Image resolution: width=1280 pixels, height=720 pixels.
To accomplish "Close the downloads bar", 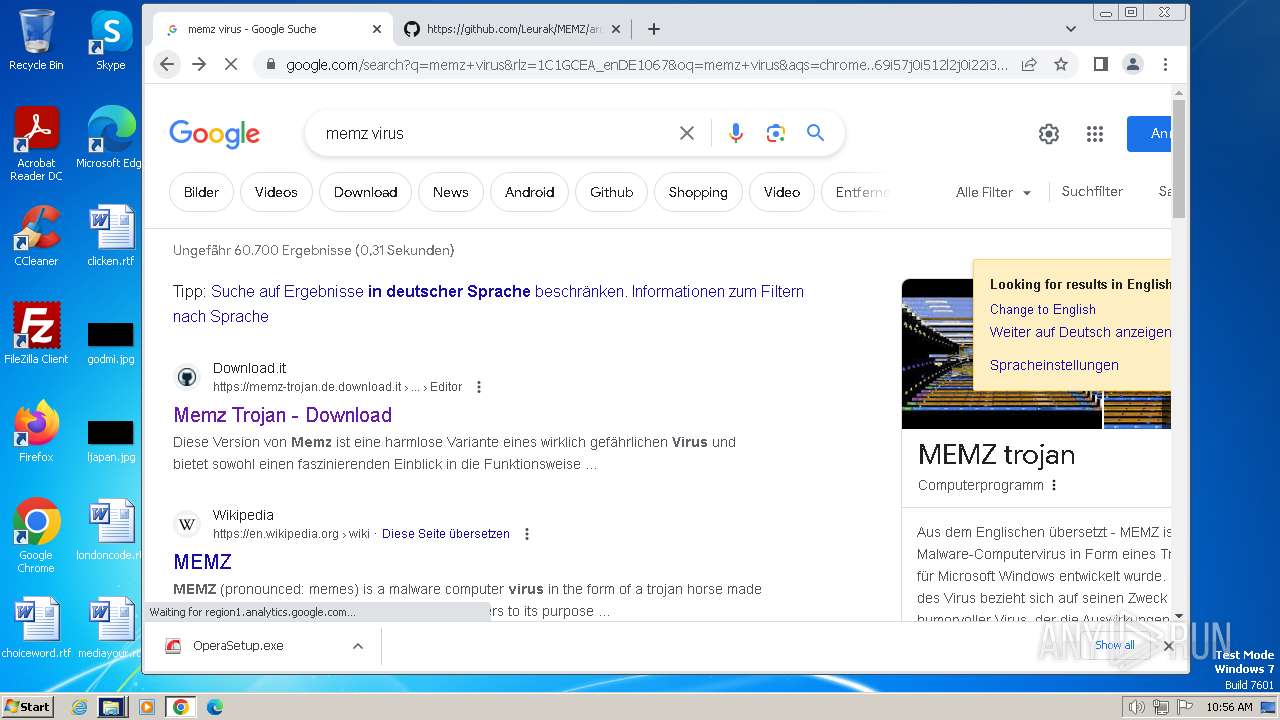I will (1168, 646).
